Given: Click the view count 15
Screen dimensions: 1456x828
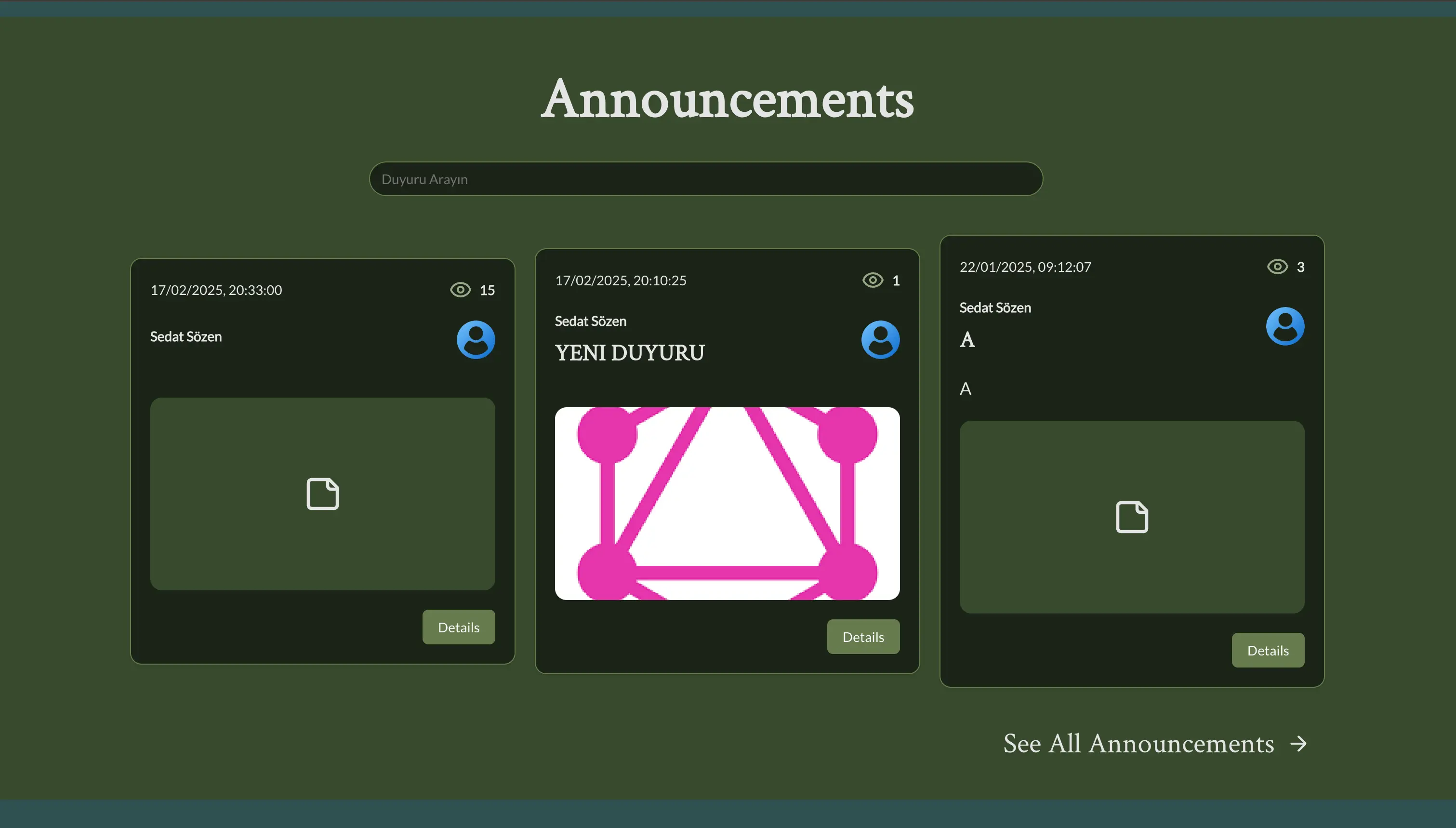Looking at the screenshot, I should tap(487, 290).
